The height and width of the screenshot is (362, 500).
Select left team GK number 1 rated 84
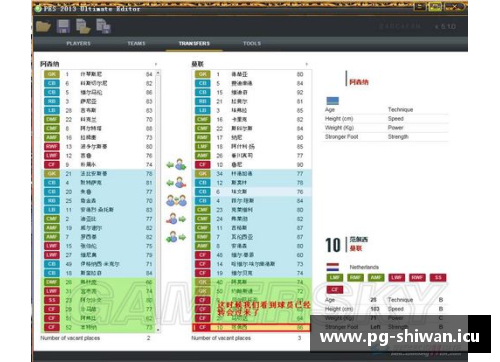point(98,74)
